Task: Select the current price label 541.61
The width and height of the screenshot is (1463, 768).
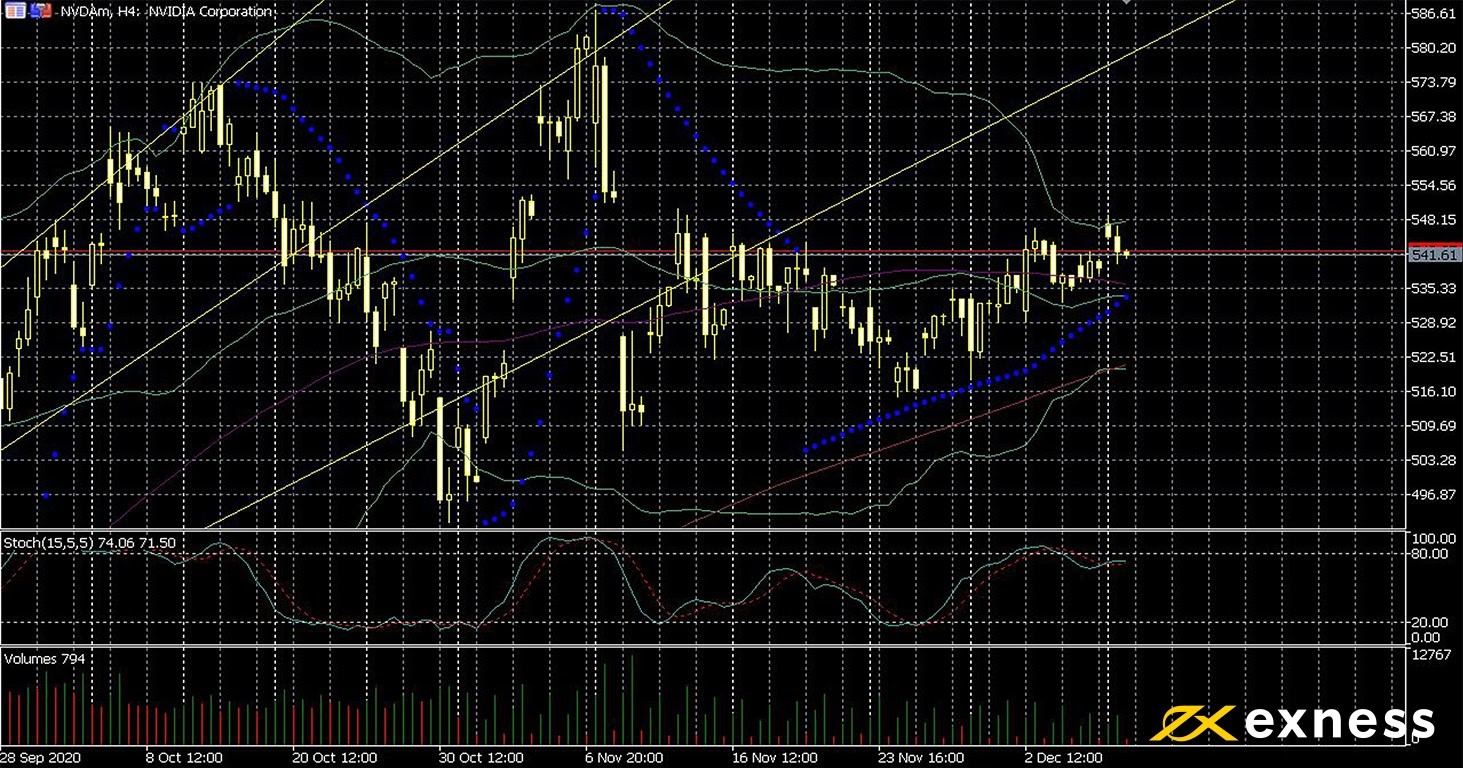Action: pos(1433,255)
